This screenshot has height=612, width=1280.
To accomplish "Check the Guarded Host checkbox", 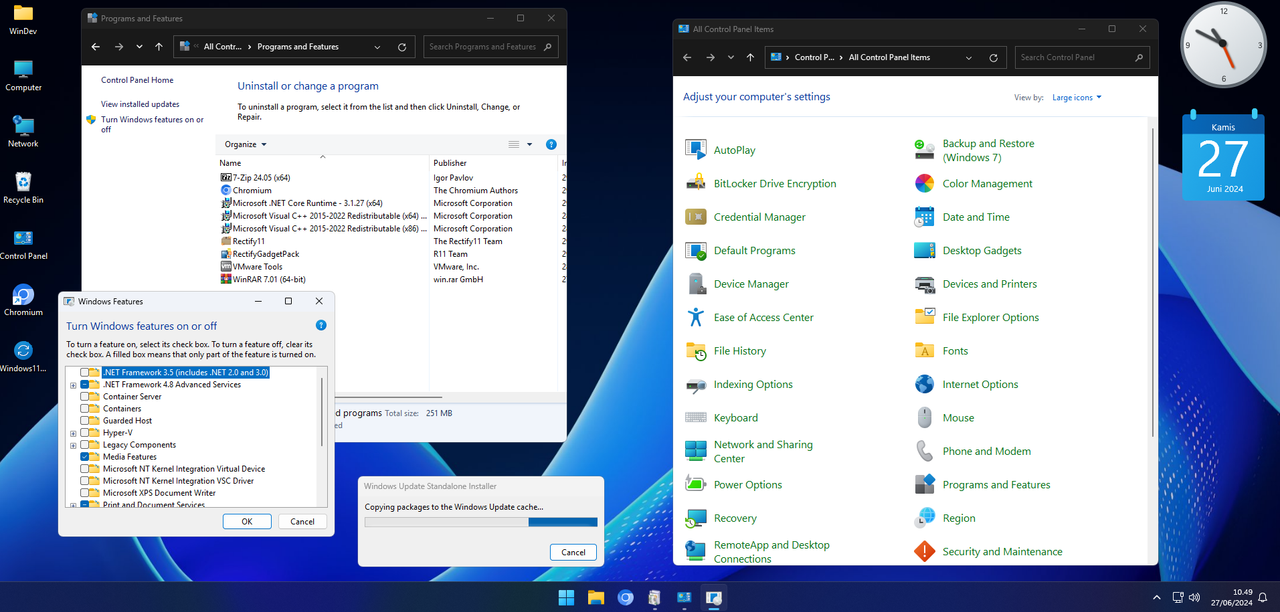I will pyautogui.click(x=85, y=420).
